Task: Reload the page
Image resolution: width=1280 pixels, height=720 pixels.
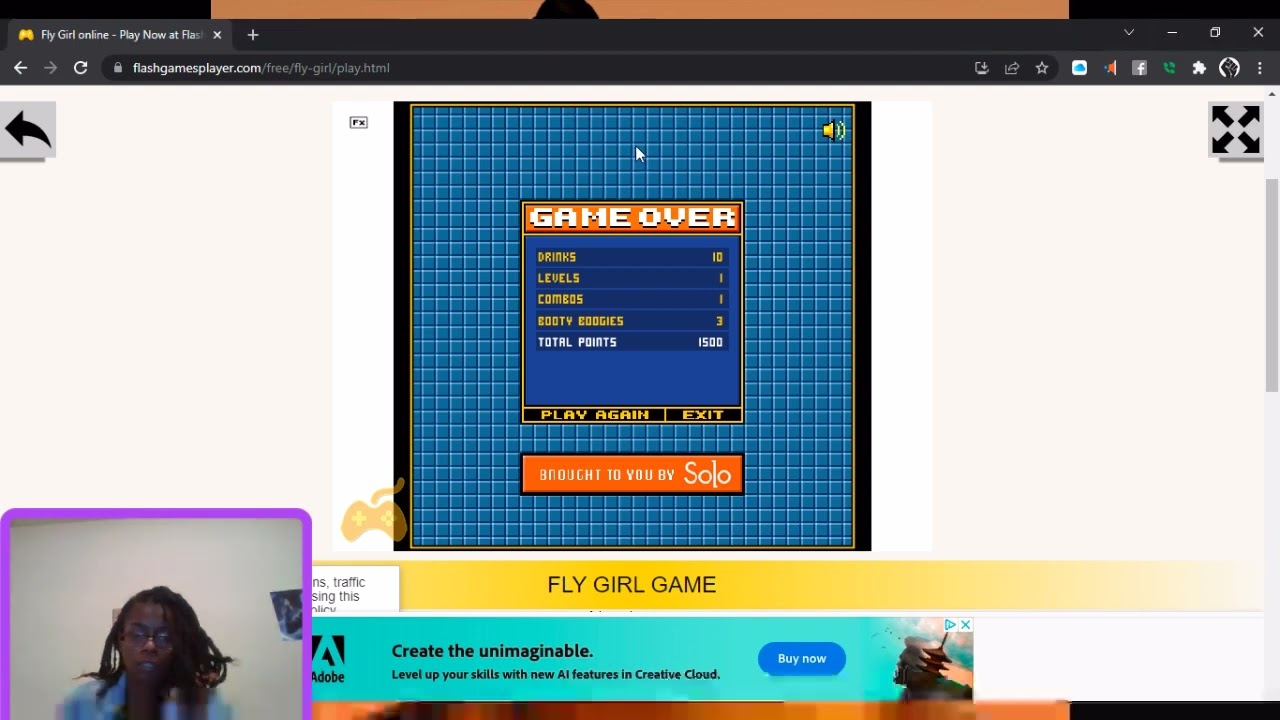Action: (81, 68)
